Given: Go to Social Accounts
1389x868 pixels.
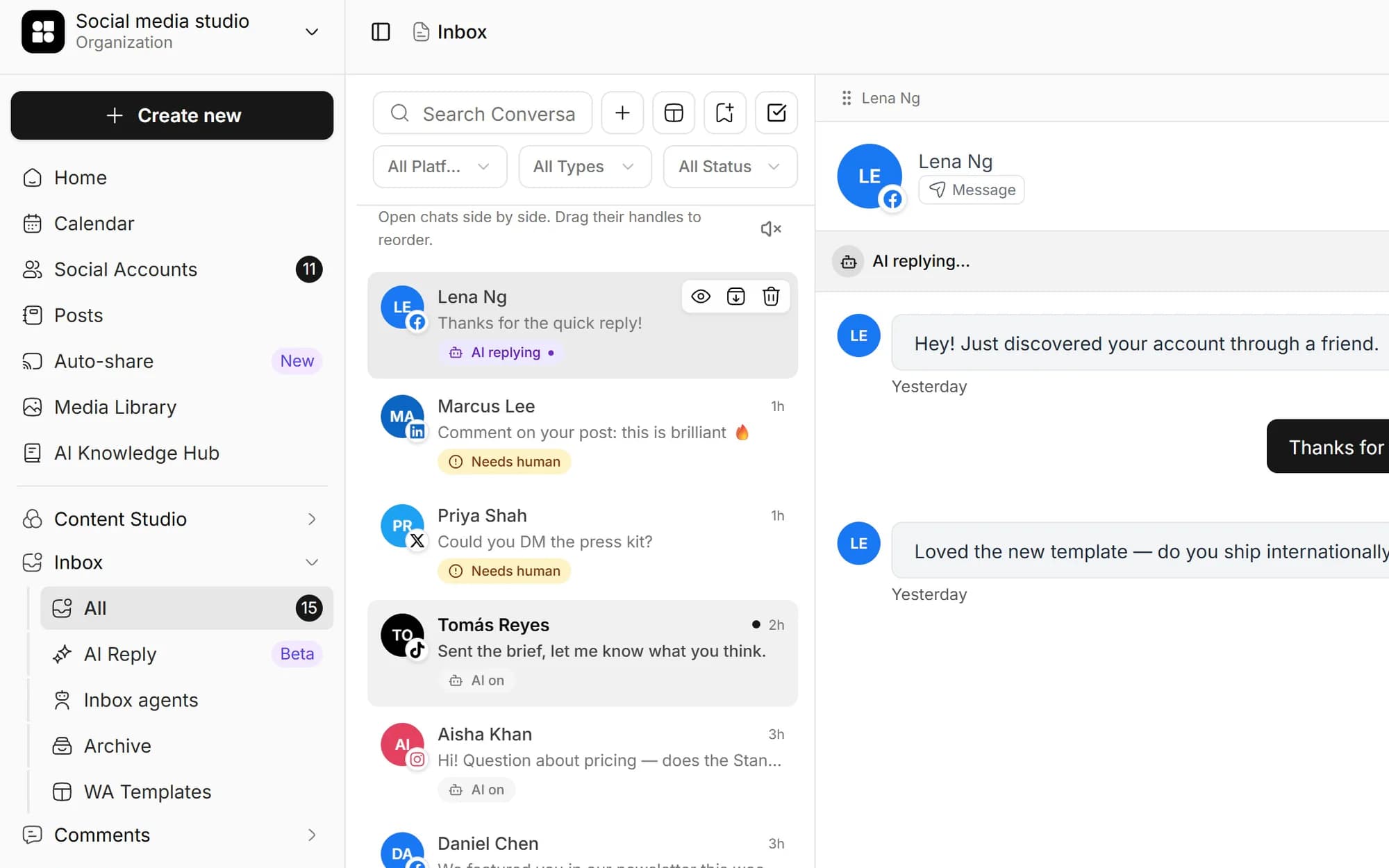Looking at the screenshot, I should tap(172, 269).
